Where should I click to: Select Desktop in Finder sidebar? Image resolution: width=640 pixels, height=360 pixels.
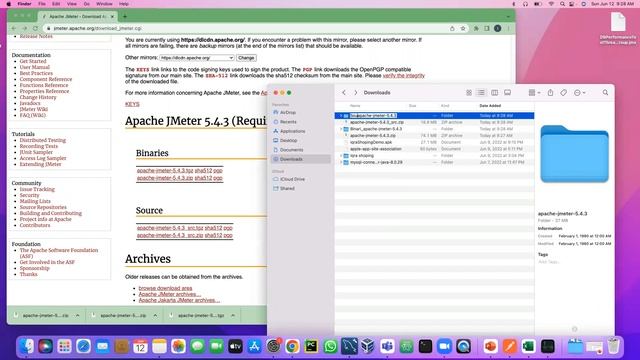pyautogui.click(x=288, y=140)
